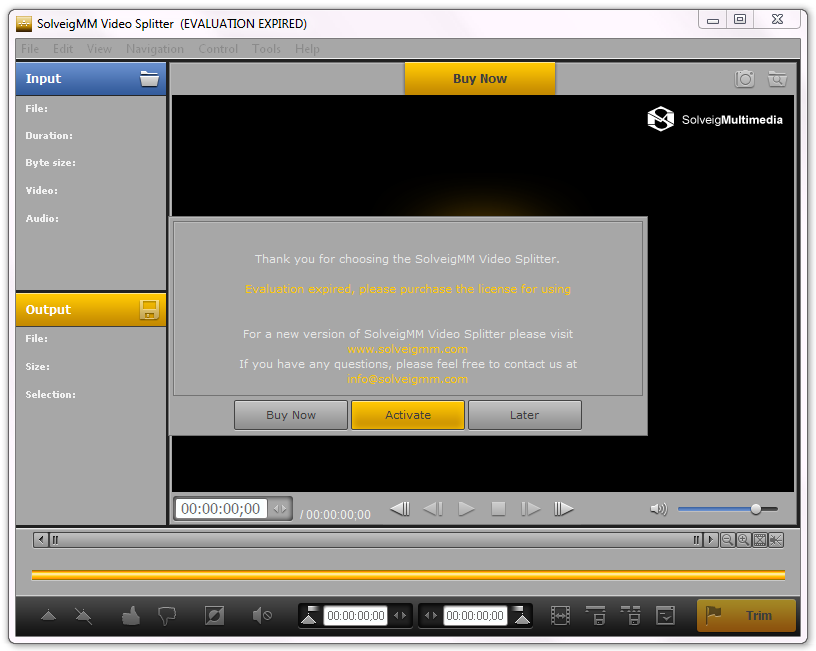Click the film-strip fragment icon
The width and height of the screenshot is (816, 651).
coord(560,616)
